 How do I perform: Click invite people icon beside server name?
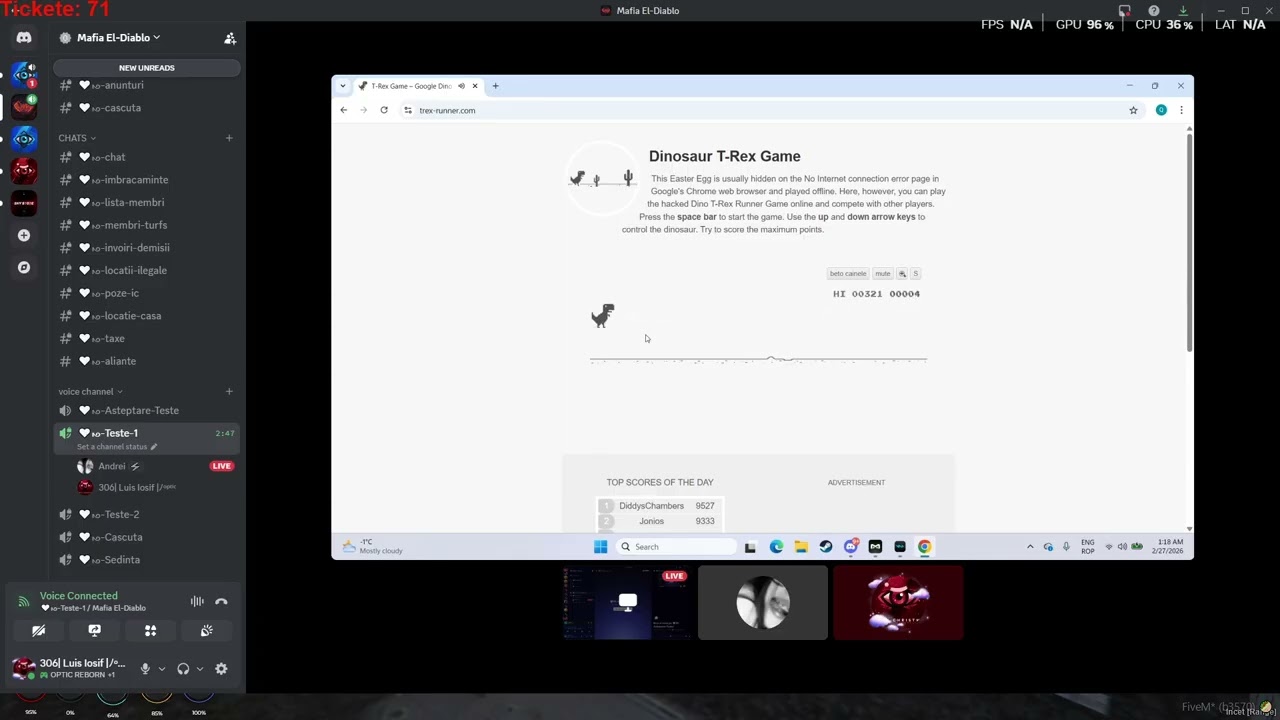(230, 38)
